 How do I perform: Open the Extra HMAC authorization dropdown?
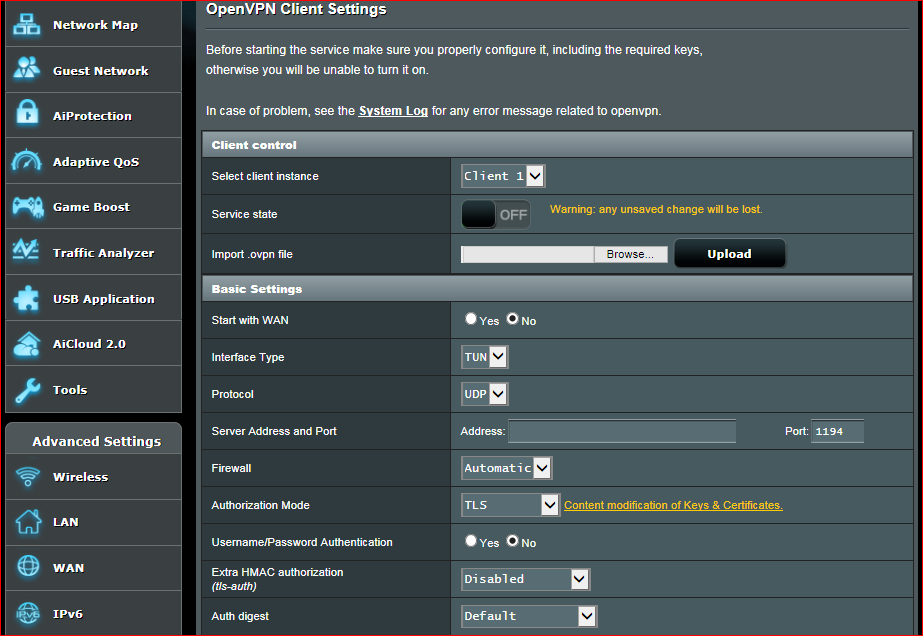click(526, 579)
